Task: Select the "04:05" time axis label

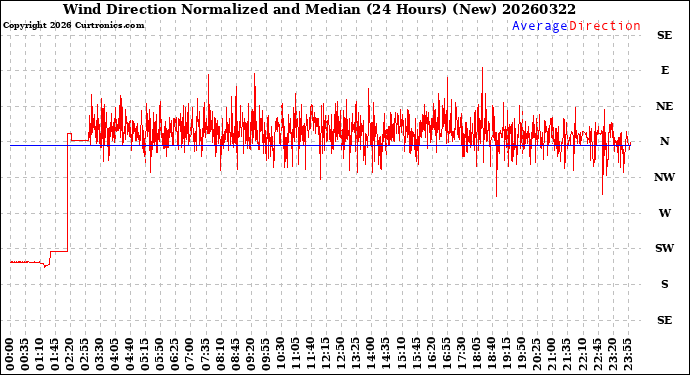Action: pyautogui.click(x=115, y=354)
